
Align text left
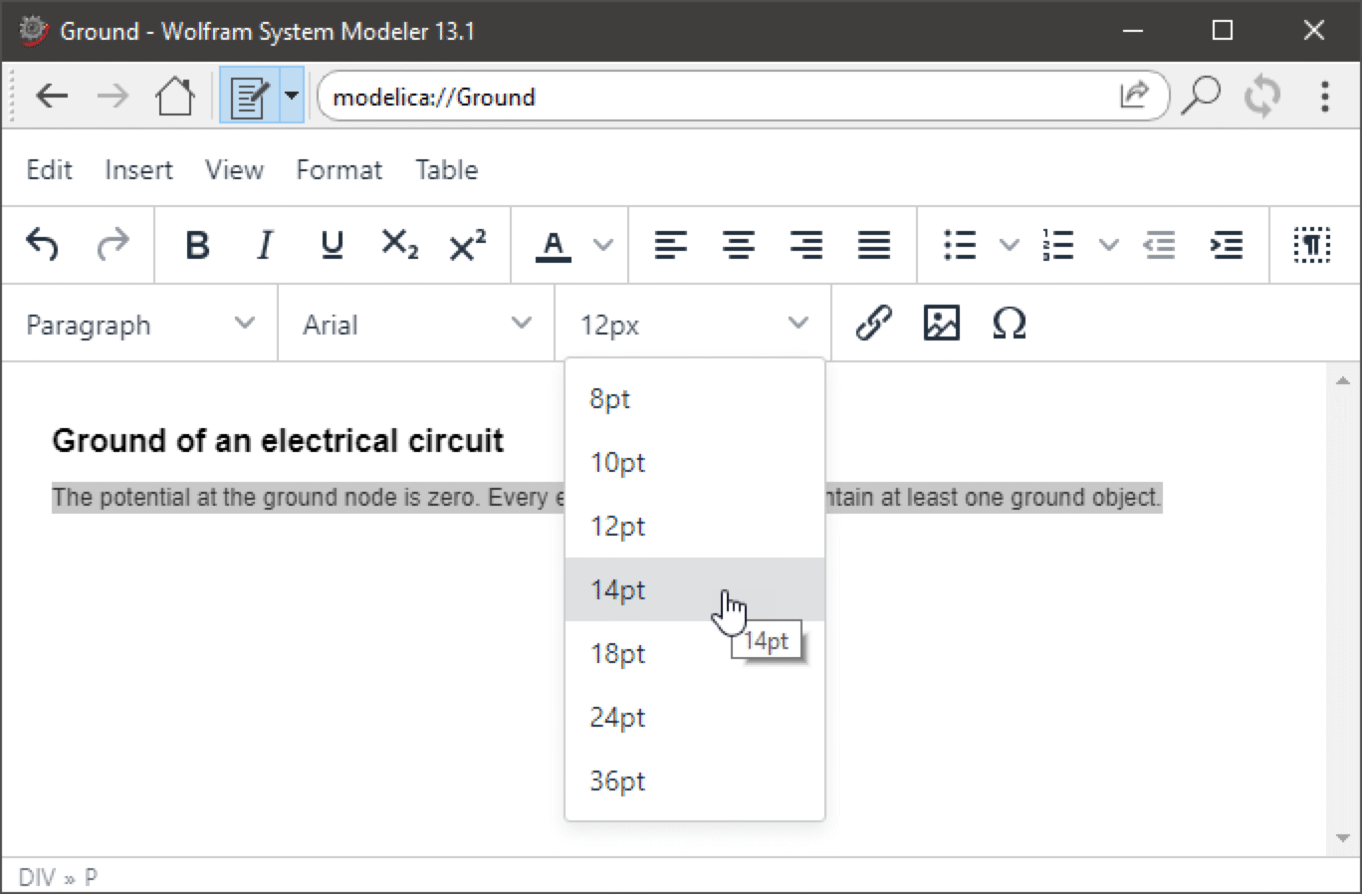tap(671, 245)
